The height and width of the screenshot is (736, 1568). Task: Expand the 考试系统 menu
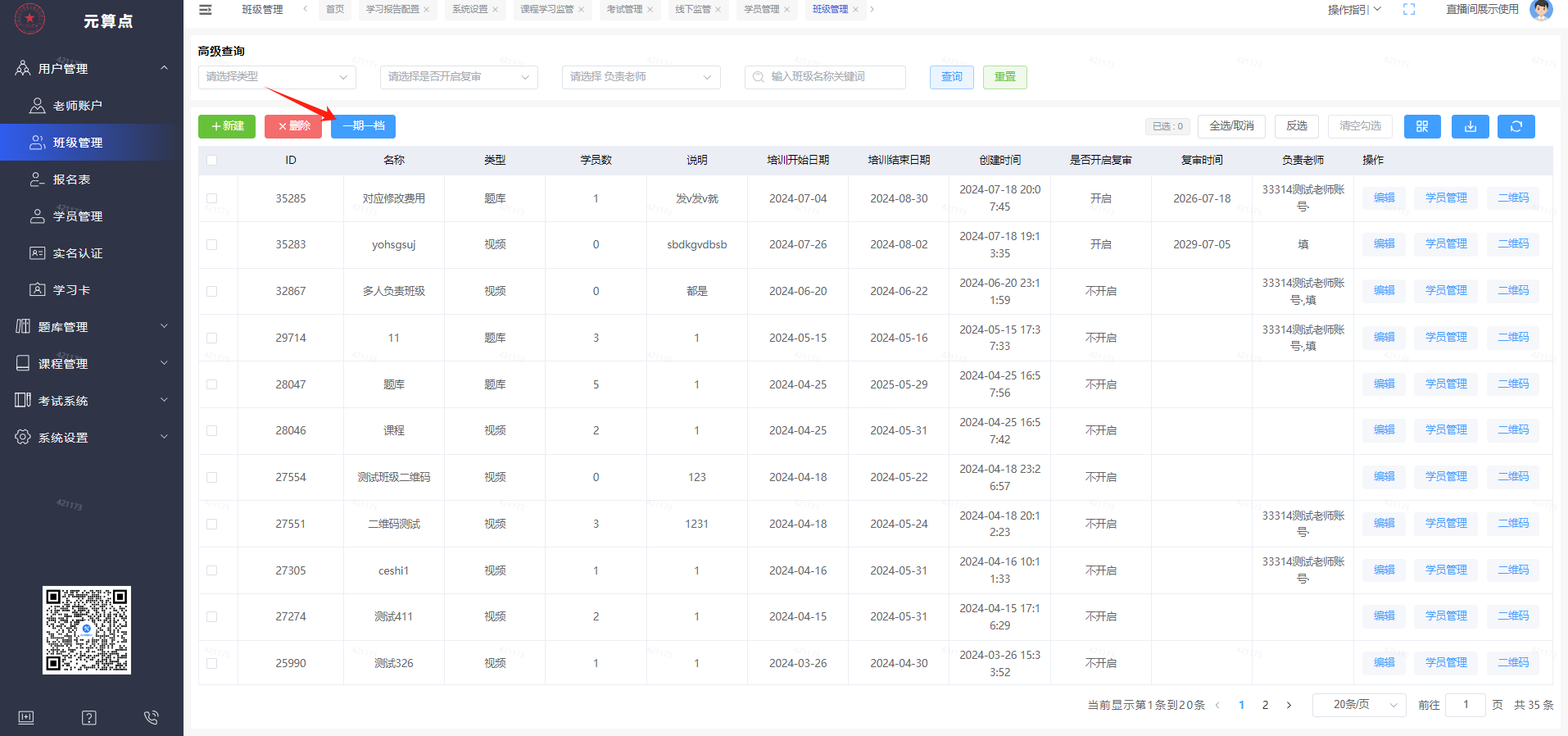(x=92, y=401)
